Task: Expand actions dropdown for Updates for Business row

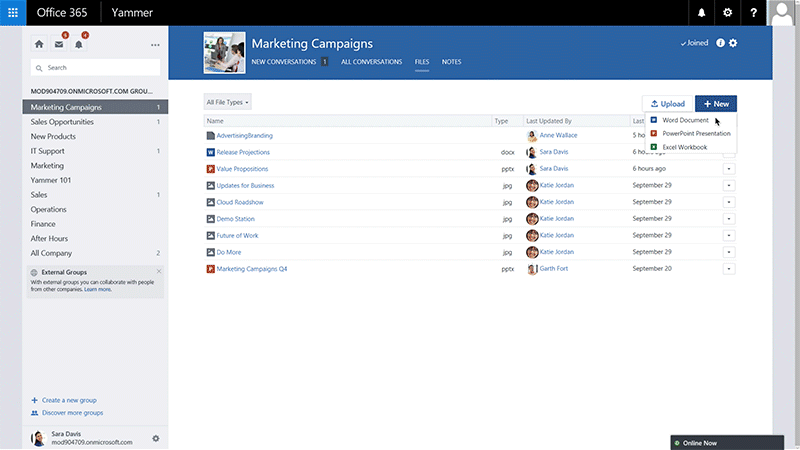Action: point(729,186)
